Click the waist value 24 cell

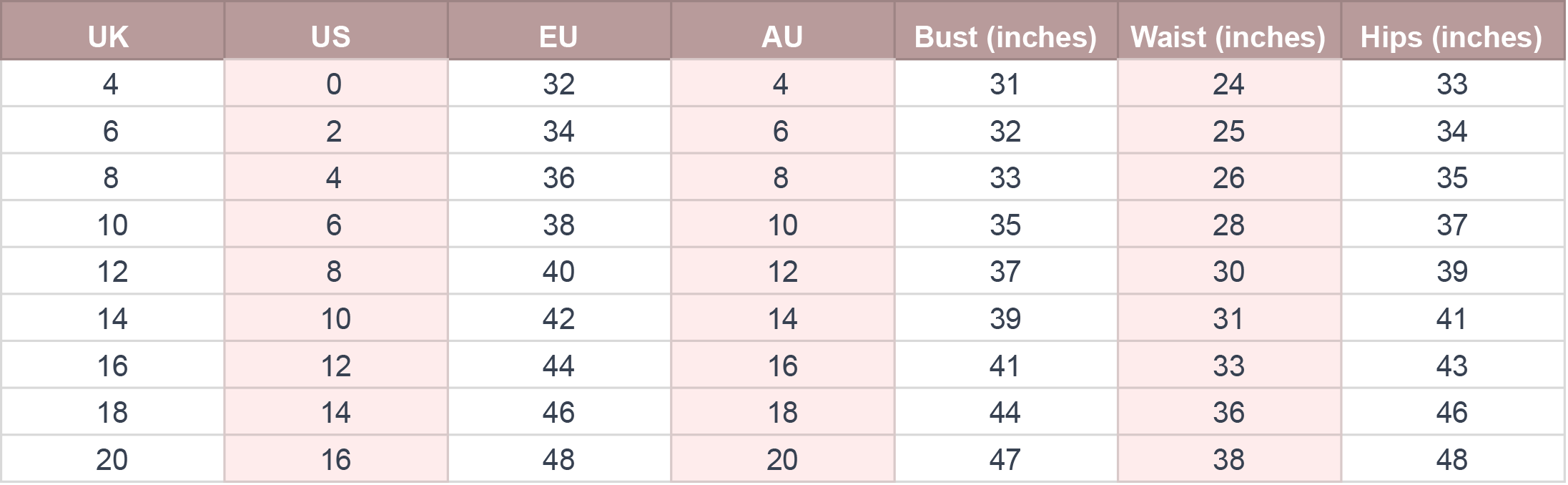coord(1230,84)
